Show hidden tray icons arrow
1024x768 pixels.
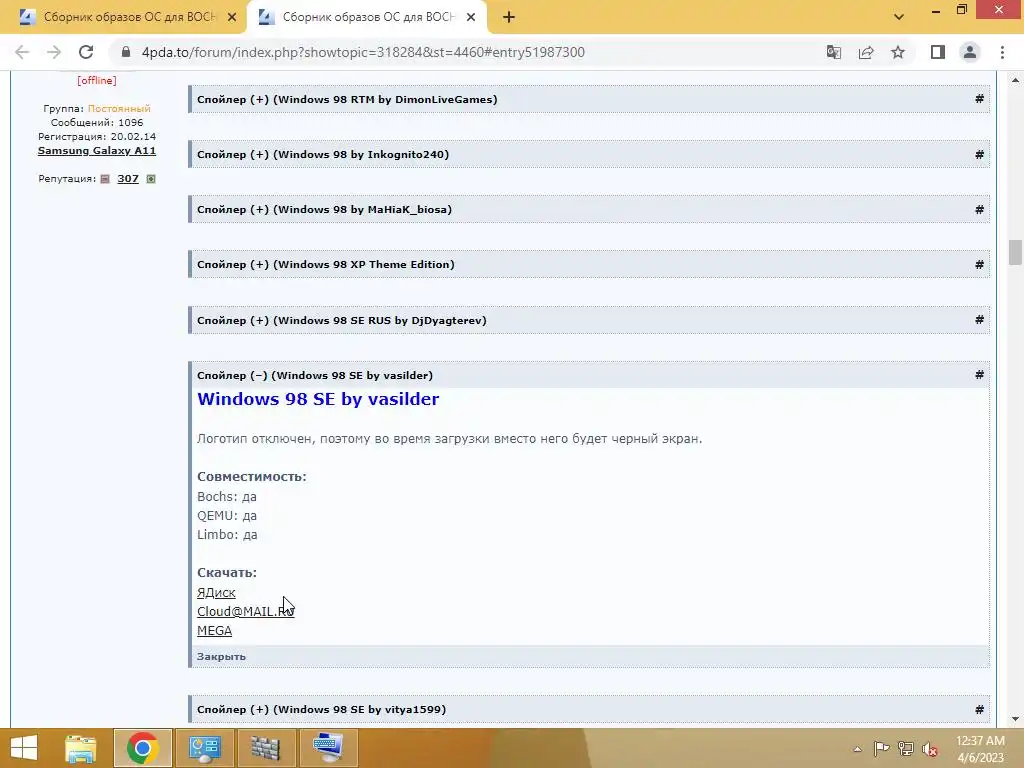(857, 748)
